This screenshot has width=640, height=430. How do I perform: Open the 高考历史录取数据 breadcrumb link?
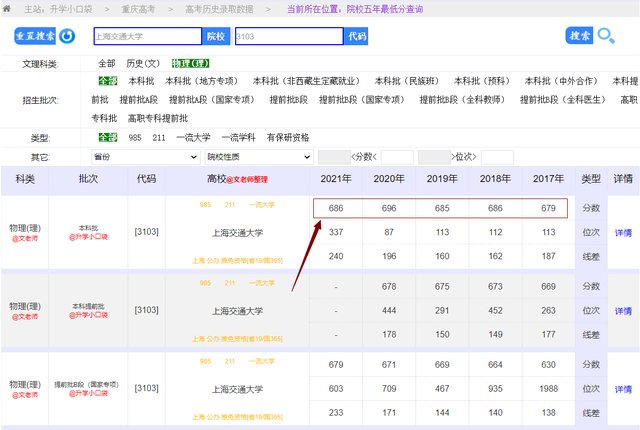pos(219,9)
